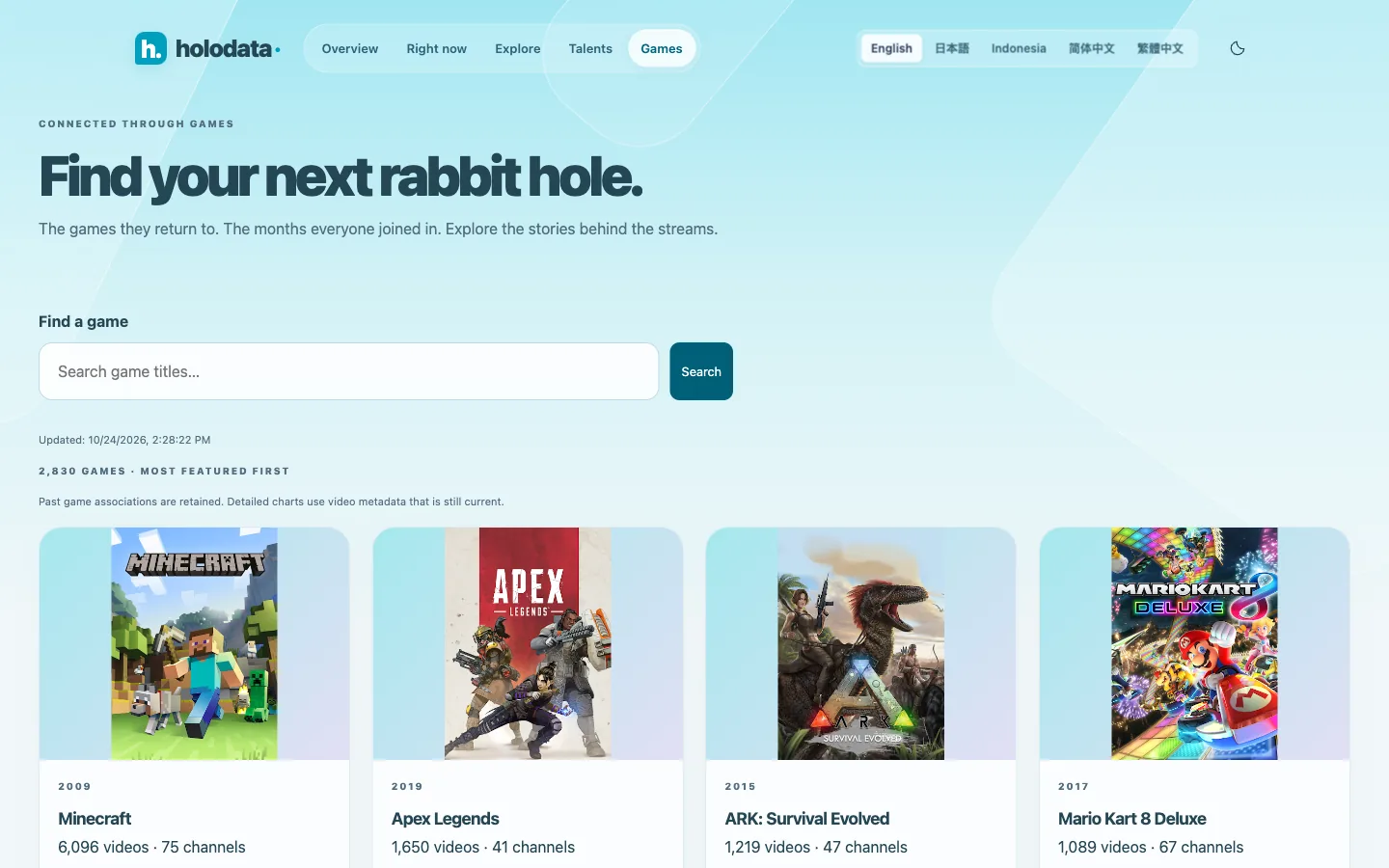1389x868 pixels.
Task: Click the year '2015' on ARK card
Action: pos(741,787)
